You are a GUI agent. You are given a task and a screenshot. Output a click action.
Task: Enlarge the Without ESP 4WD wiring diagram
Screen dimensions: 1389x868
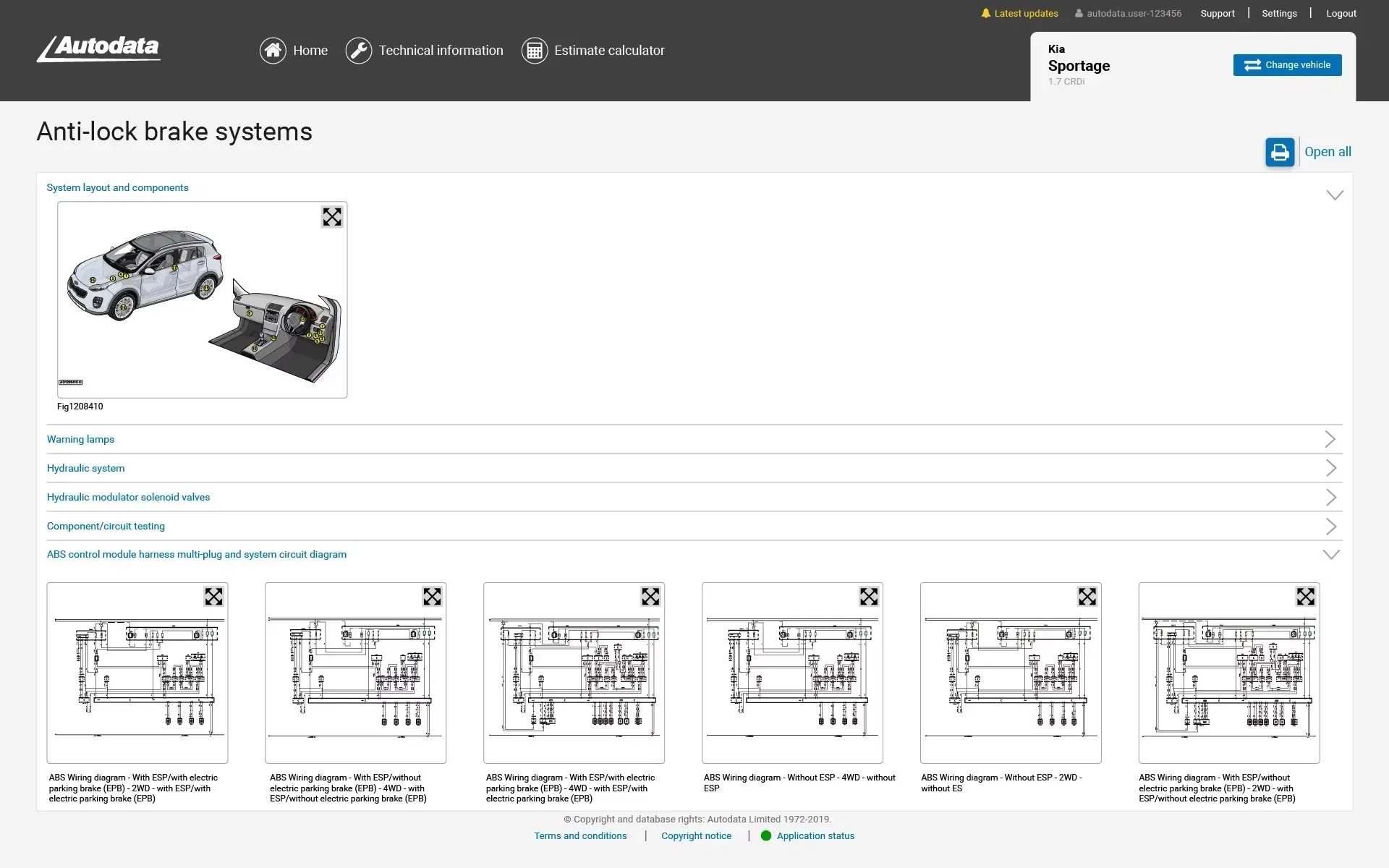pos(868,597)
